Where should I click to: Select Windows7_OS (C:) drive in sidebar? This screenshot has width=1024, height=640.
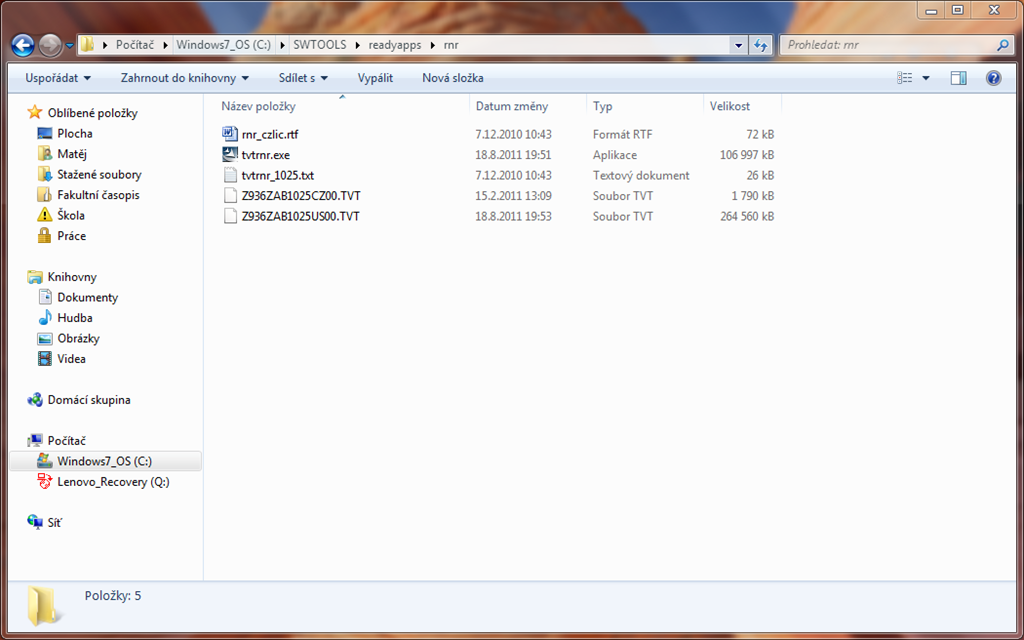[104, 461]
